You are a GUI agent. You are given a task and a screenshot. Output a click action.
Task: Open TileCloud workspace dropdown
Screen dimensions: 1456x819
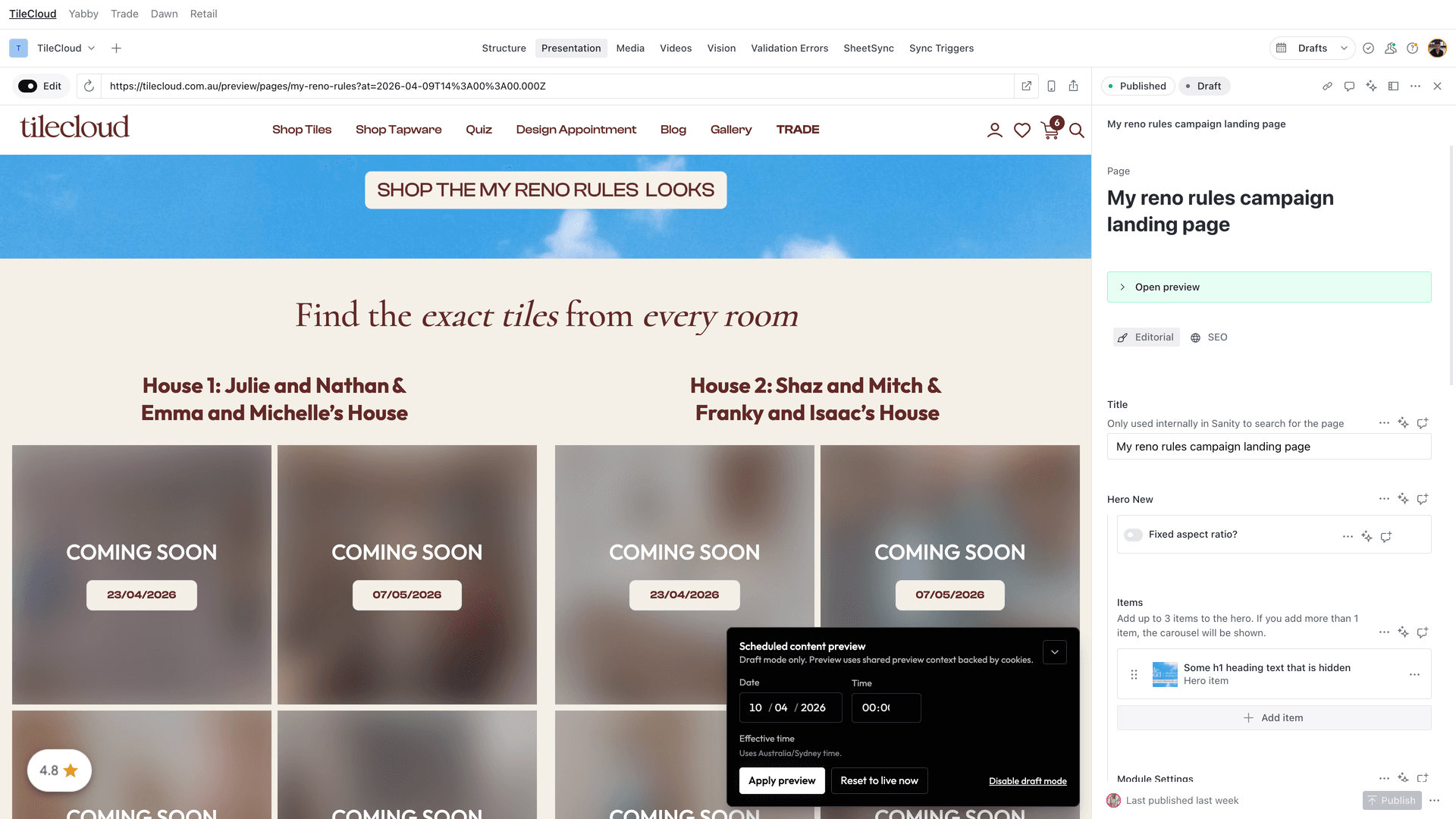[66, 49]
